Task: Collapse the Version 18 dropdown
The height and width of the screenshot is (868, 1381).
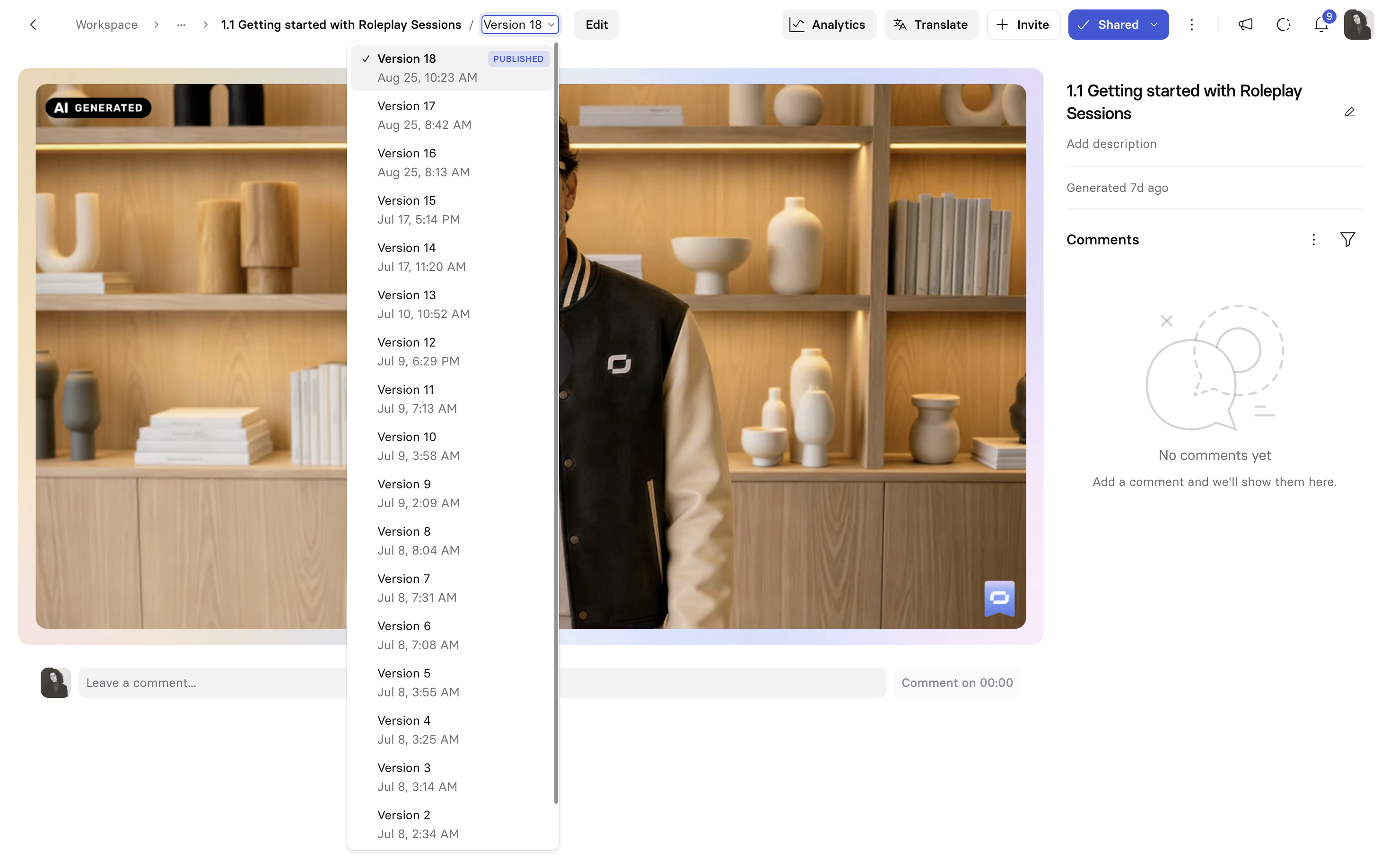Action: coord(520,25)
